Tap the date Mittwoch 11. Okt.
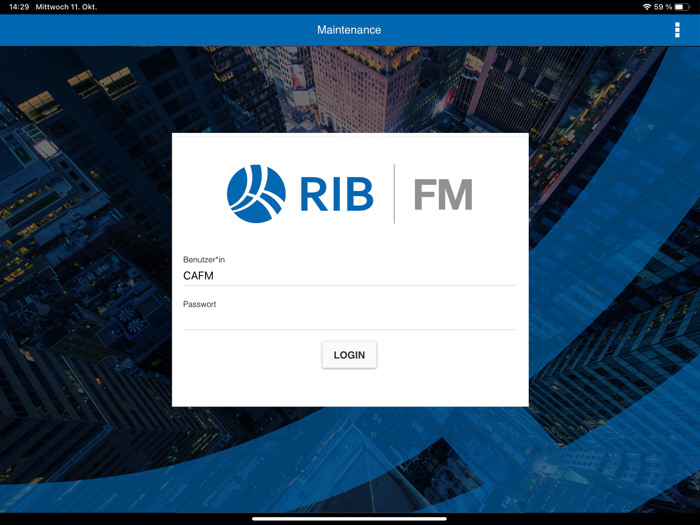The width and height of the screenshot is (700, 525). 66,7
